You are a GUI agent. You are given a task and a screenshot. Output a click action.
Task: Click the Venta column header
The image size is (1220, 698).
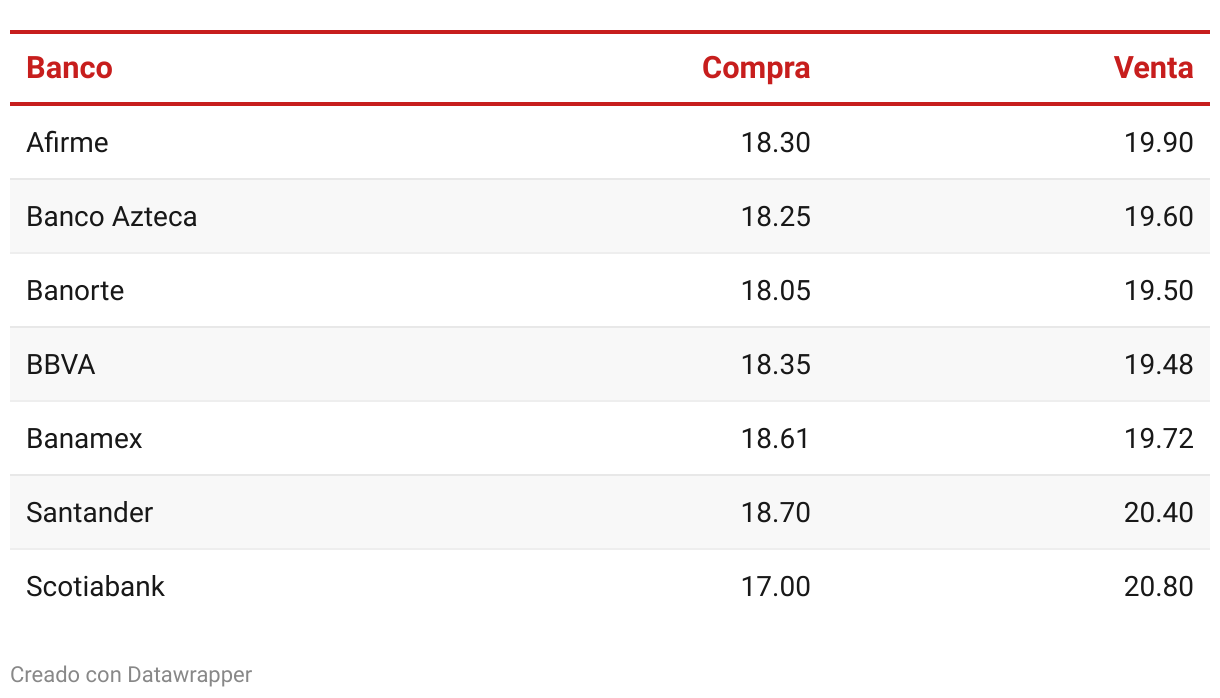1154,68
